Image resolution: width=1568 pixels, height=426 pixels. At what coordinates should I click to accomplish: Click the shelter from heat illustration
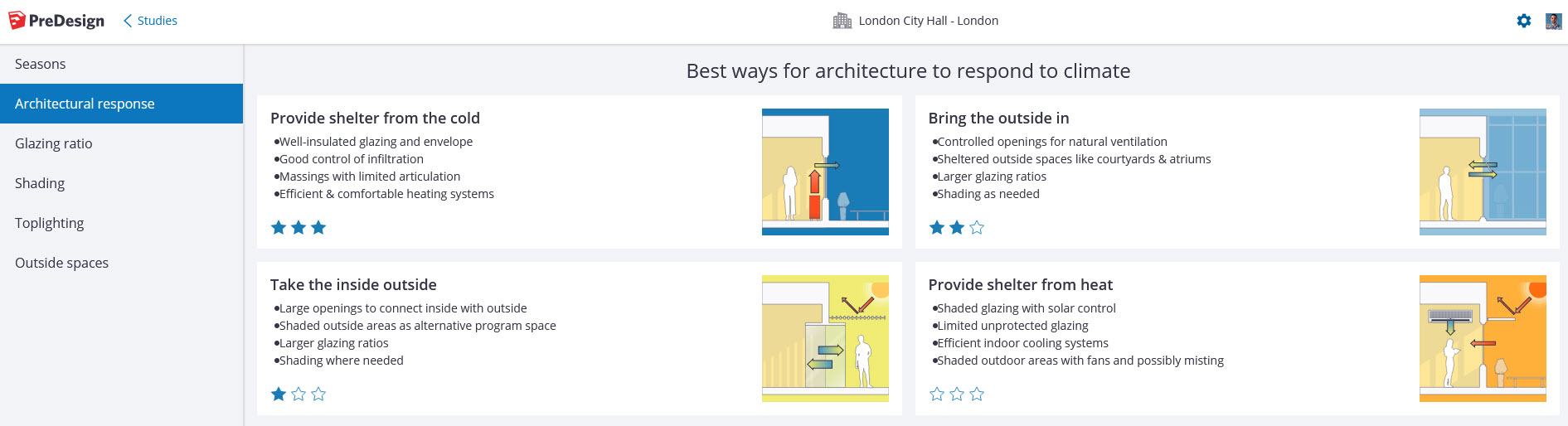(1483, 338)
